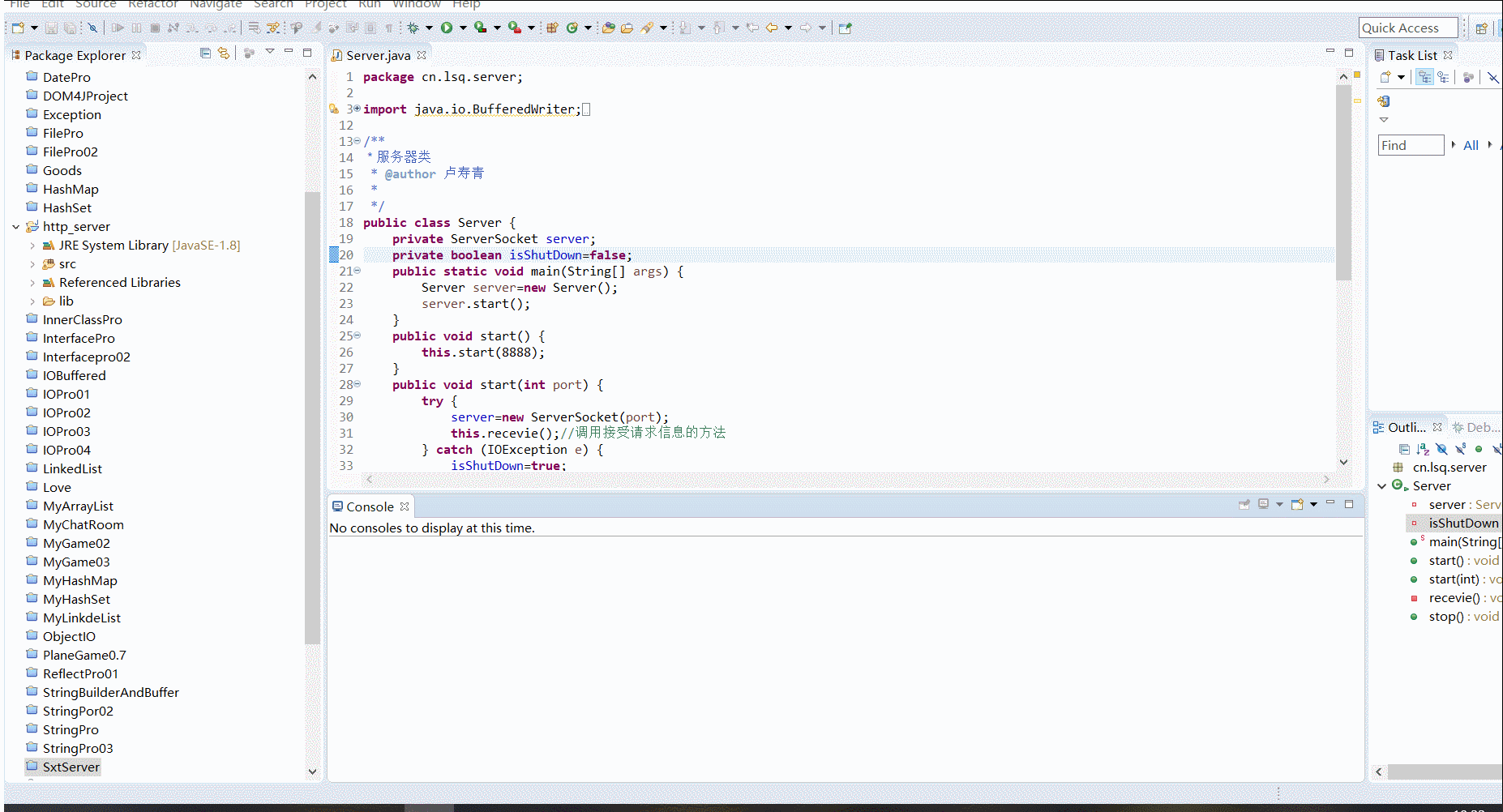Viewport: 1503px width, 812px height.
Task: Click the Open Type icon in toolbar
Action: (609, 28)
